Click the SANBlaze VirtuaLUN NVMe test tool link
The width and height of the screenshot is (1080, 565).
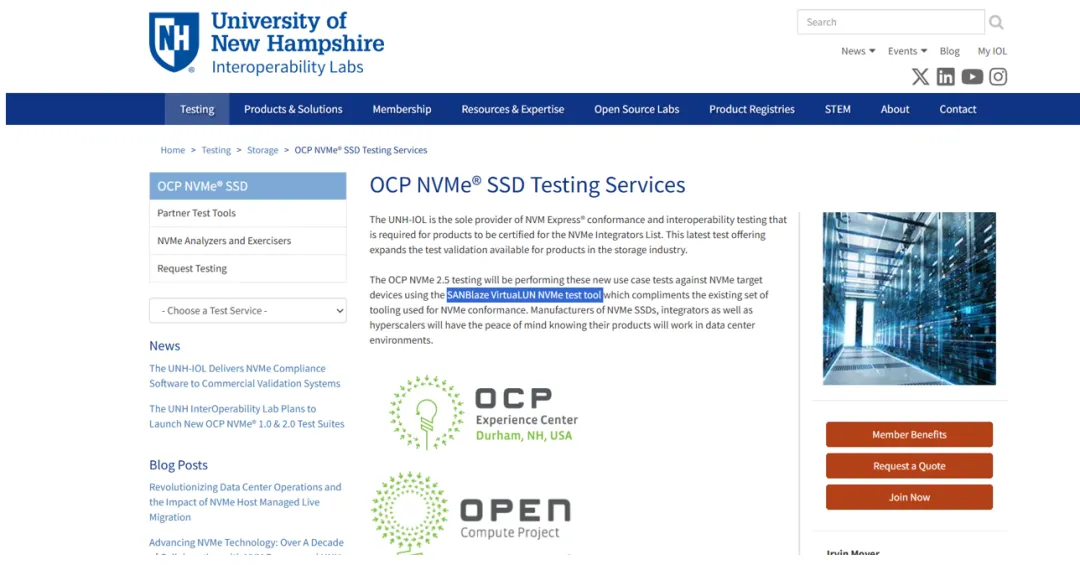(525, 295)
